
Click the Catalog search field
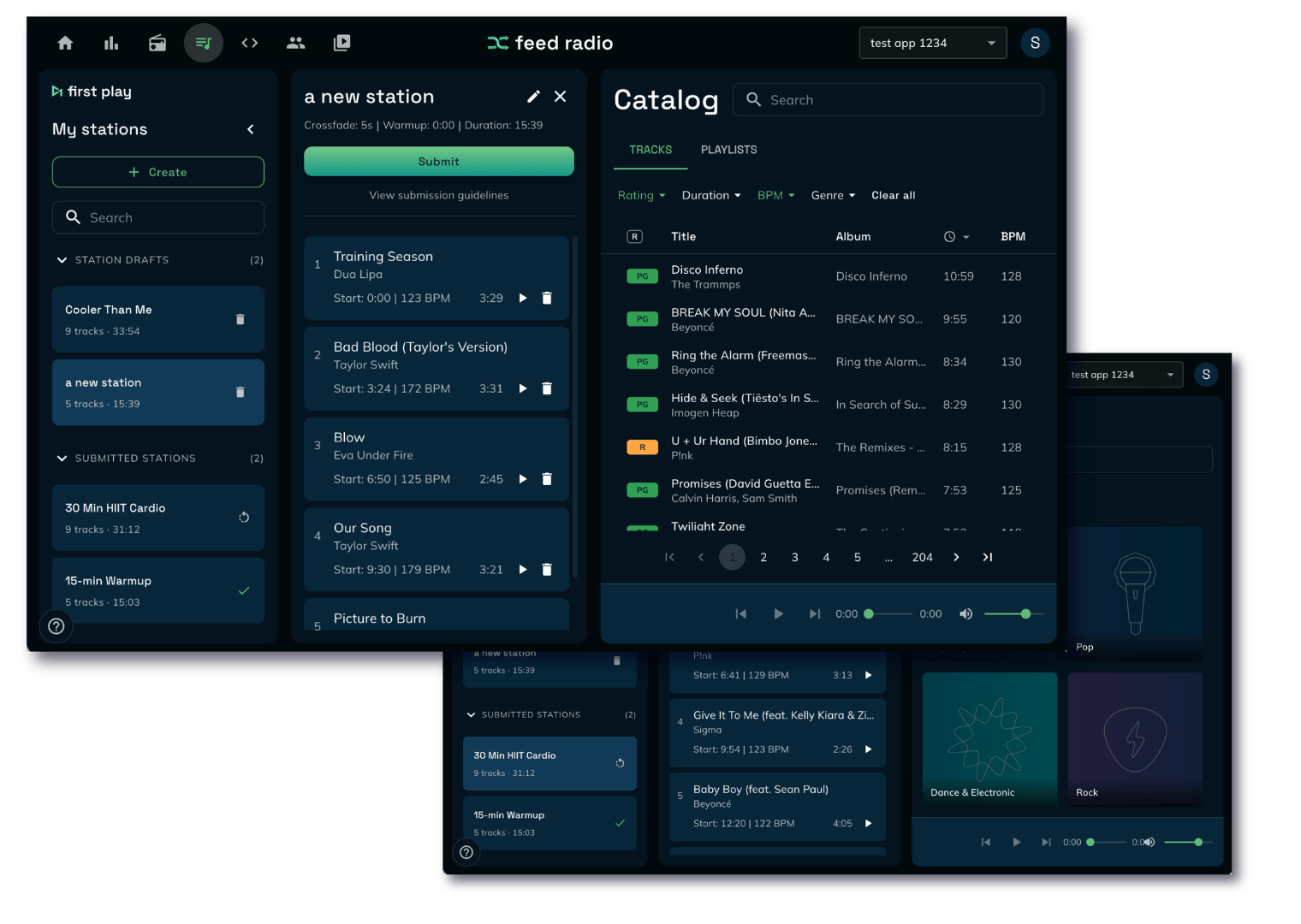tap(890, 100)
